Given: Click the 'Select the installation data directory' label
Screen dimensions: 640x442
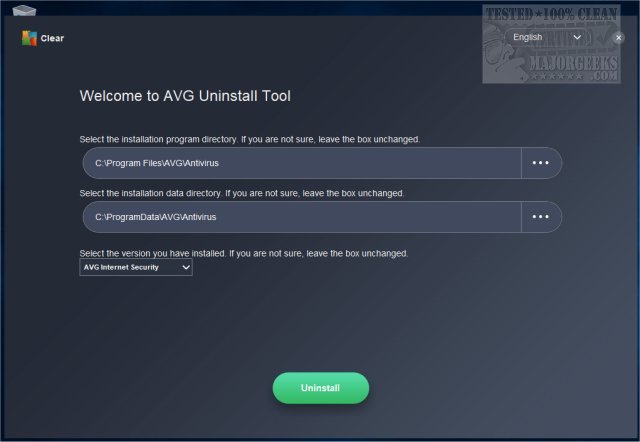Looking at the screenshot, I should click(242, 193).
